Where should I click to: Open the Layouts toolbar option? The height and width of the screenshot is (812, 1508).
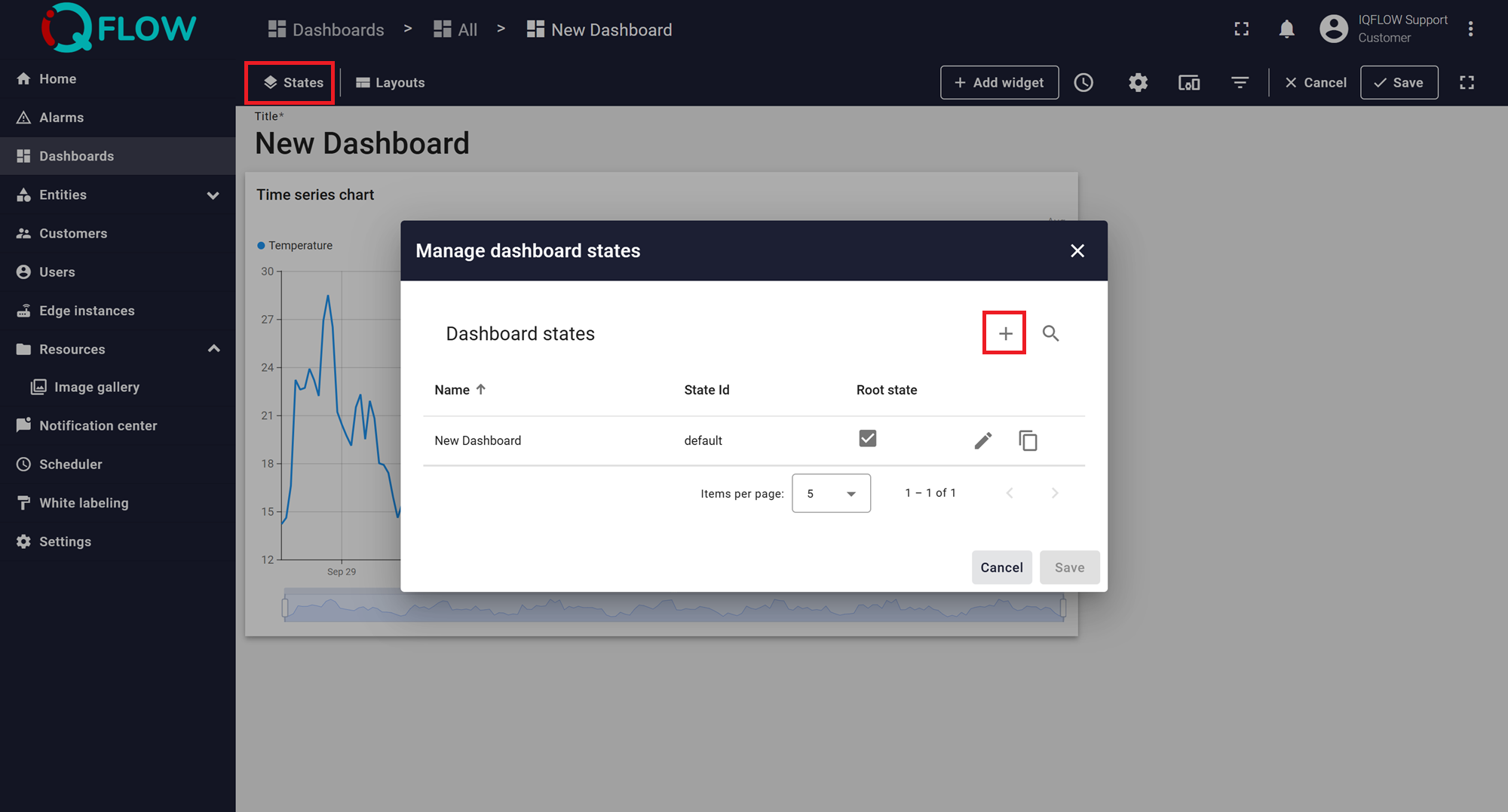click(x=391, y=83)
